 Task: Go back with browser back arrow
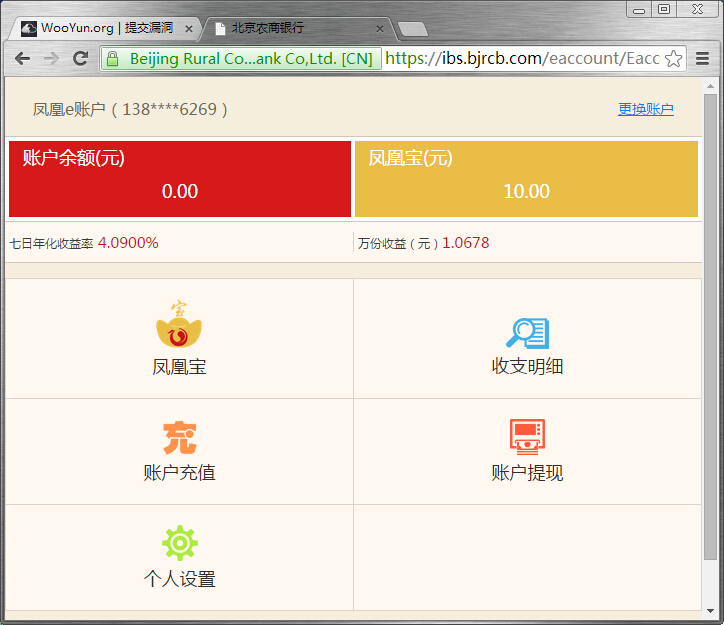[22, 59]
